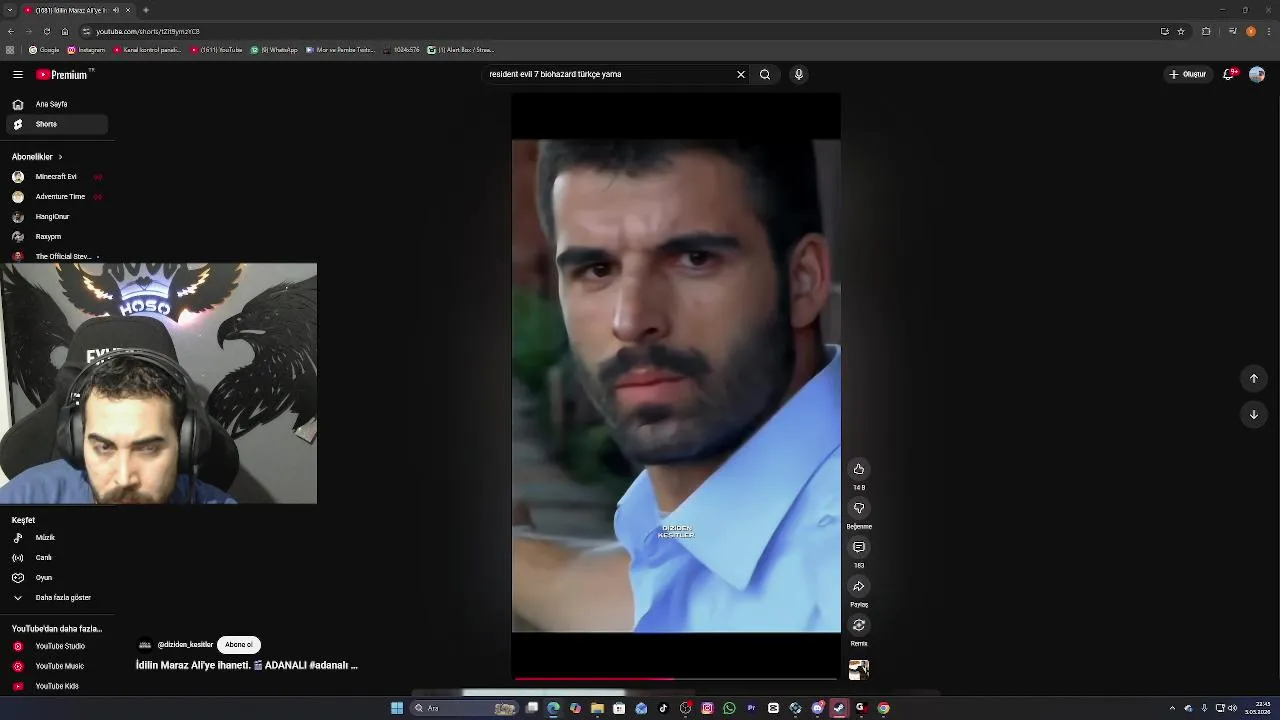Open the Short's comments
Screen dimensions: 1280x720
[859, 547]
